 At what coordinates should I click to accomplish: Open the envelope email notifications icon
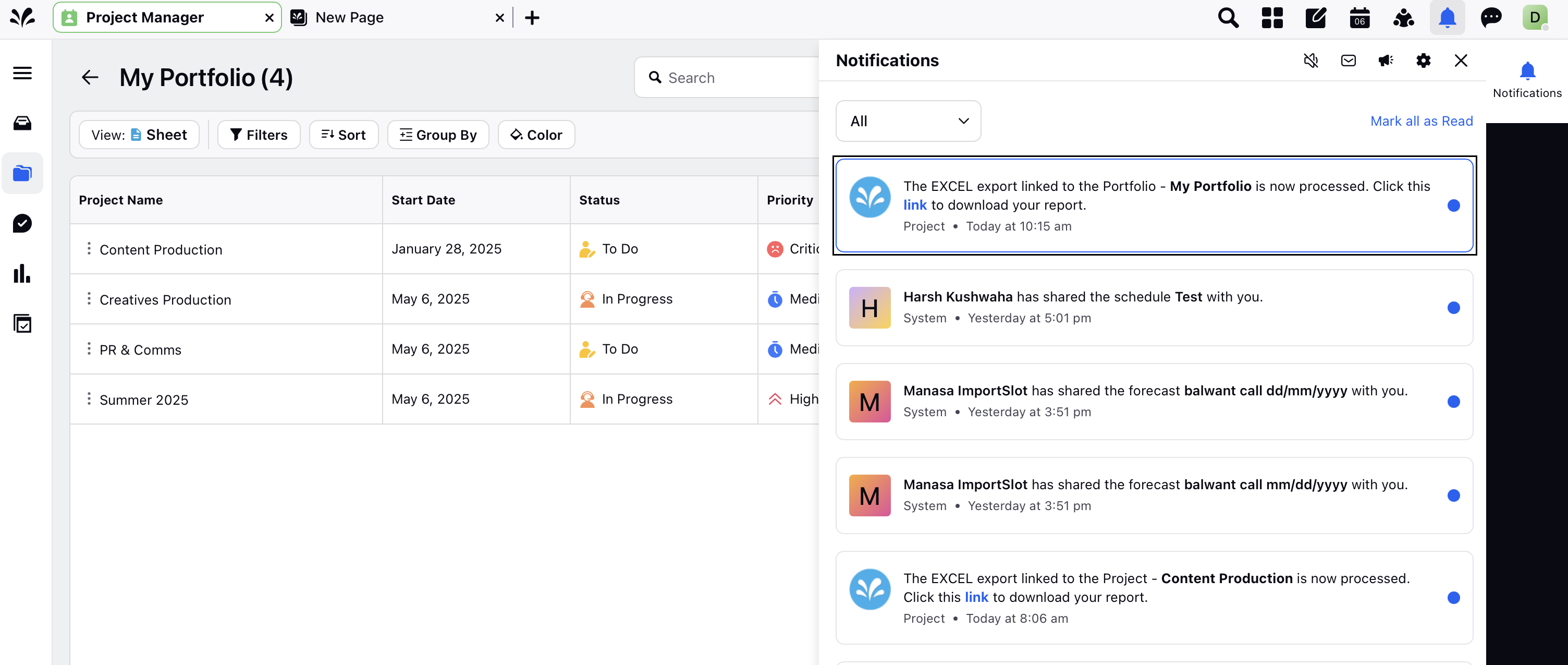coord(1348,61)
